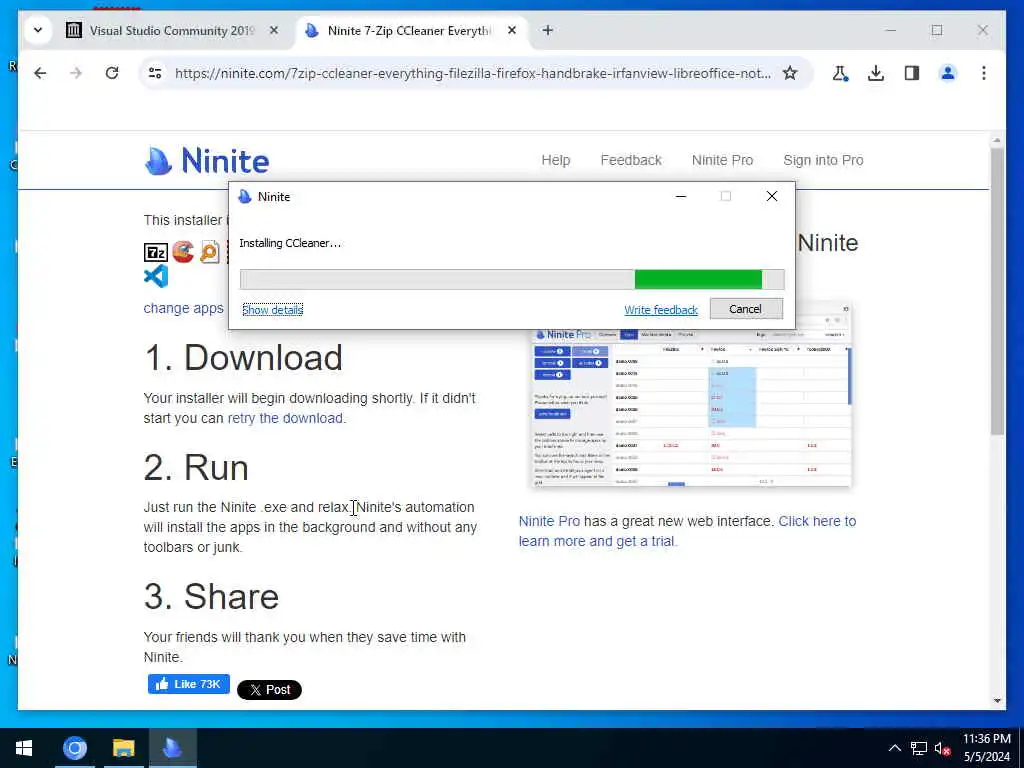Open File Explorer from the taskbar
This screenshot has height=768, width=1024.
[x=123, y=748]
